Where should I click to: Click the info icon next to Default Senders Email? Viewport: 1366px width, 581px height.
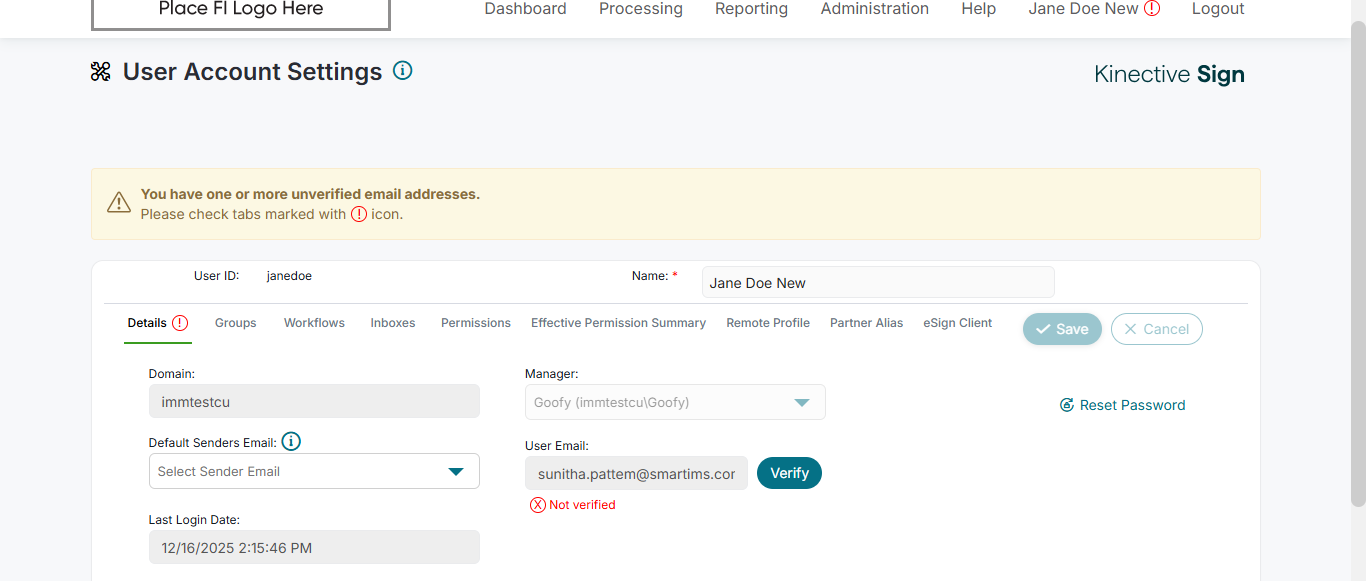(x=291, y=442)
